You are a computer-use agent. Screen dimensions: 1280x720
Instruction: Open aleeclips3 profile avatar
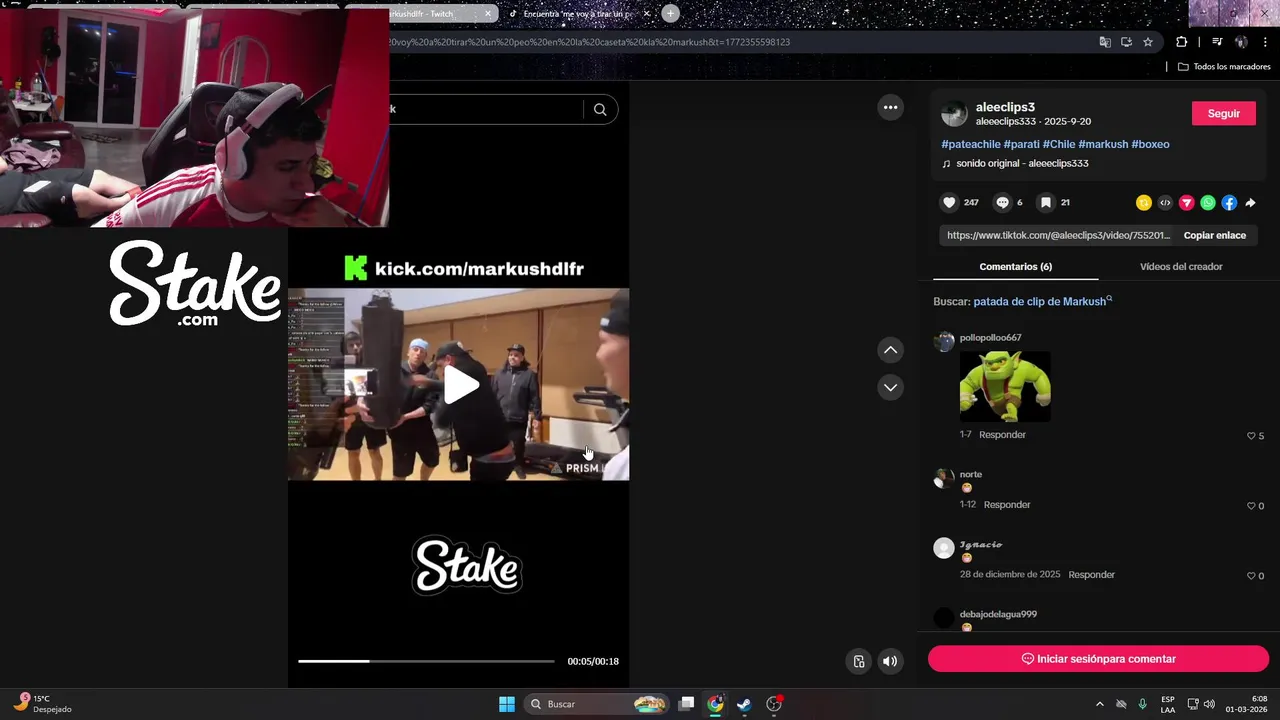tap(954, 113)
